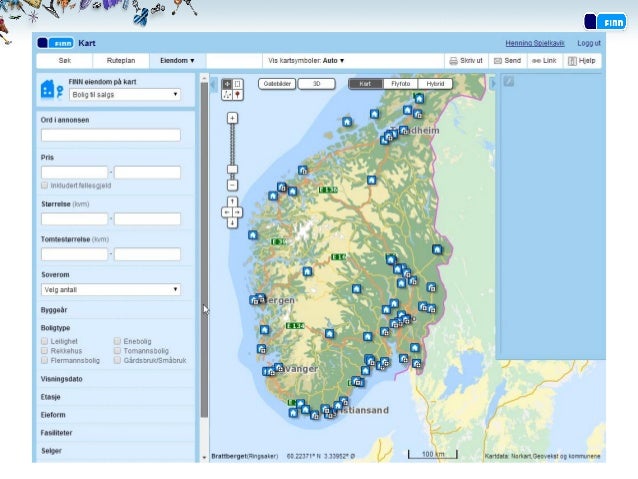This screenshot has width=638, height=479.
Task: Click the Gatebilder button
Action: [276, 84]
